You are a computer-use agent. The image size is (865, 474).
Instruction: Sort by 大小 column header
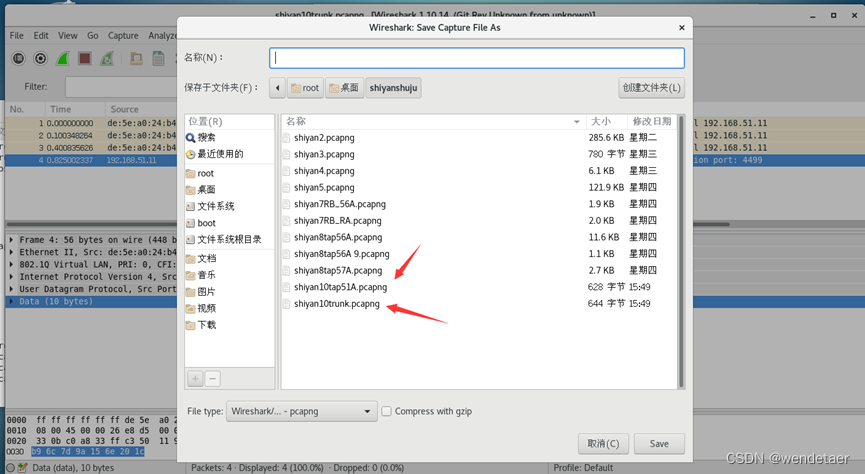[606, 121]
